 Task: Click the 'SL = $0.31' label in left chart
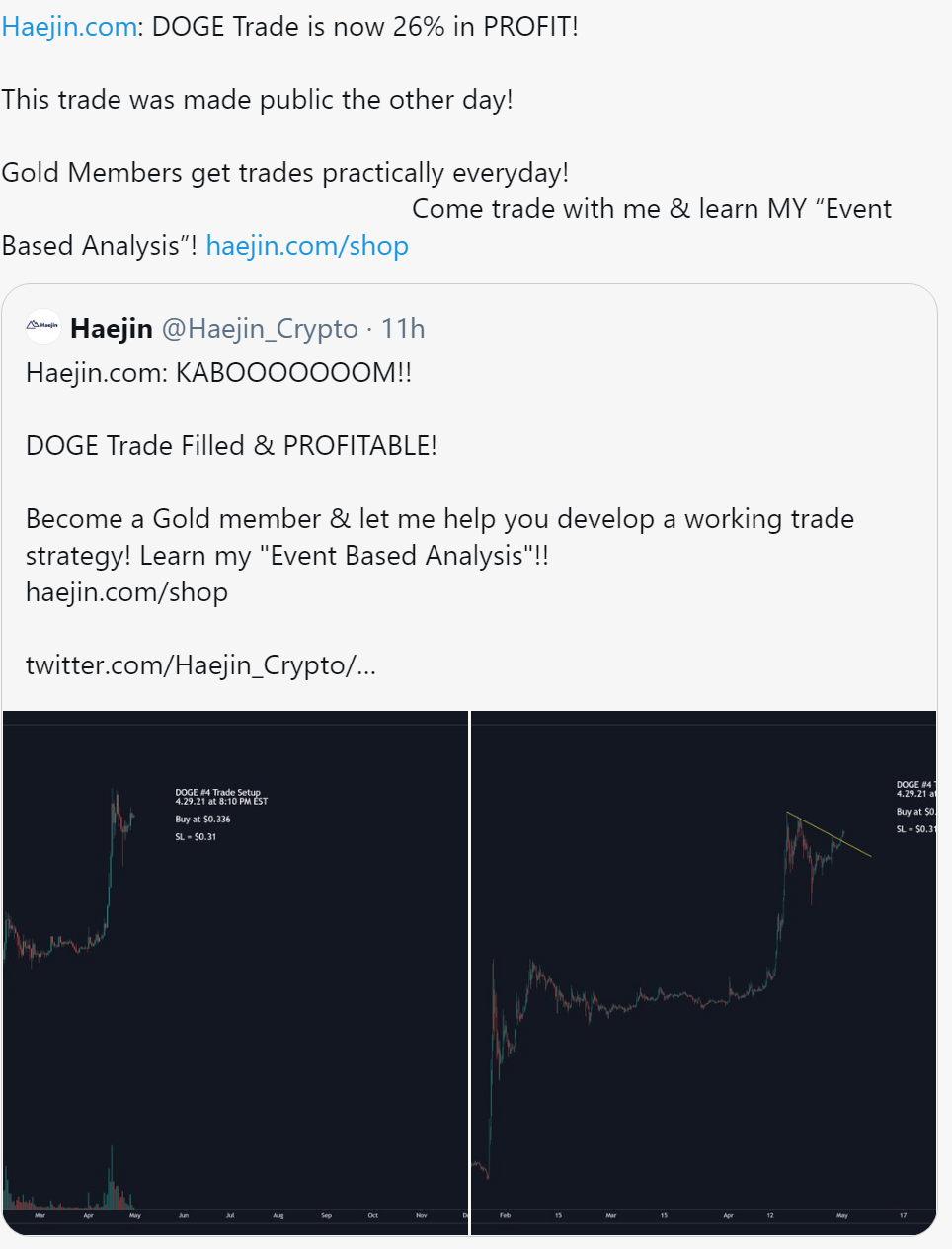(x=196, y=837)
